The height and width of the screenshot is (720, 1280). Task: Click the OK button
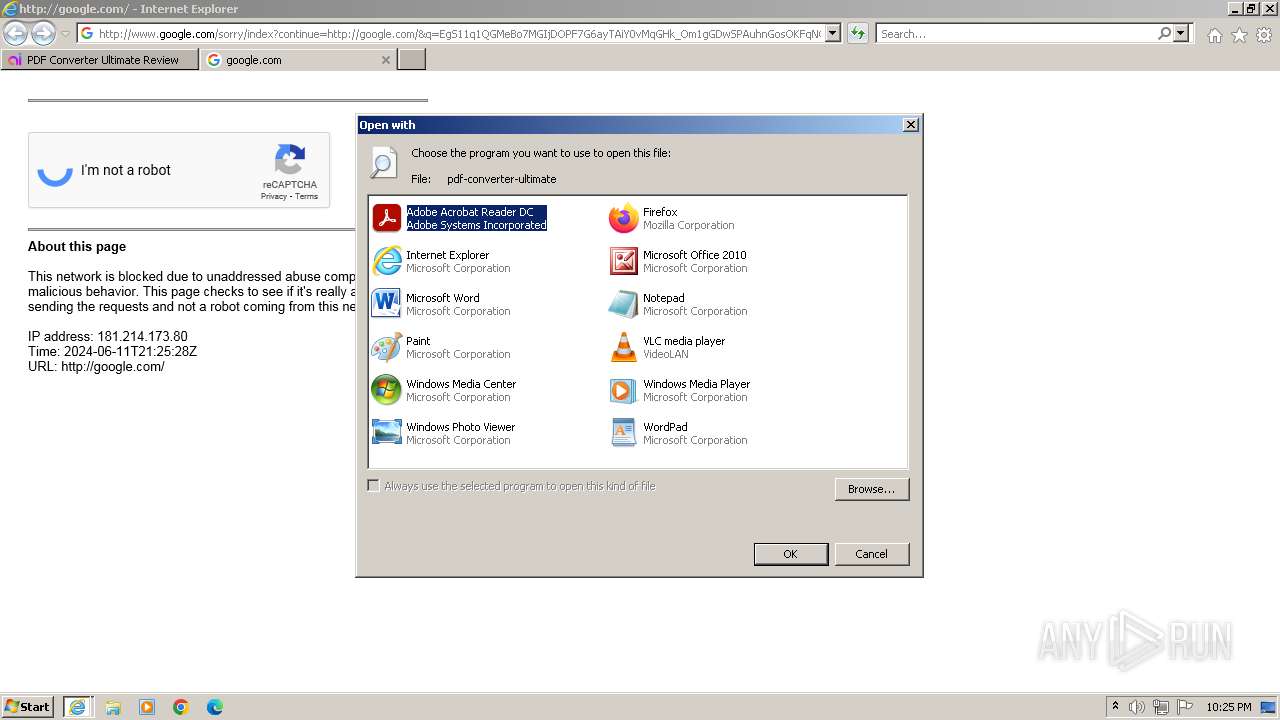tap(790, 554)
